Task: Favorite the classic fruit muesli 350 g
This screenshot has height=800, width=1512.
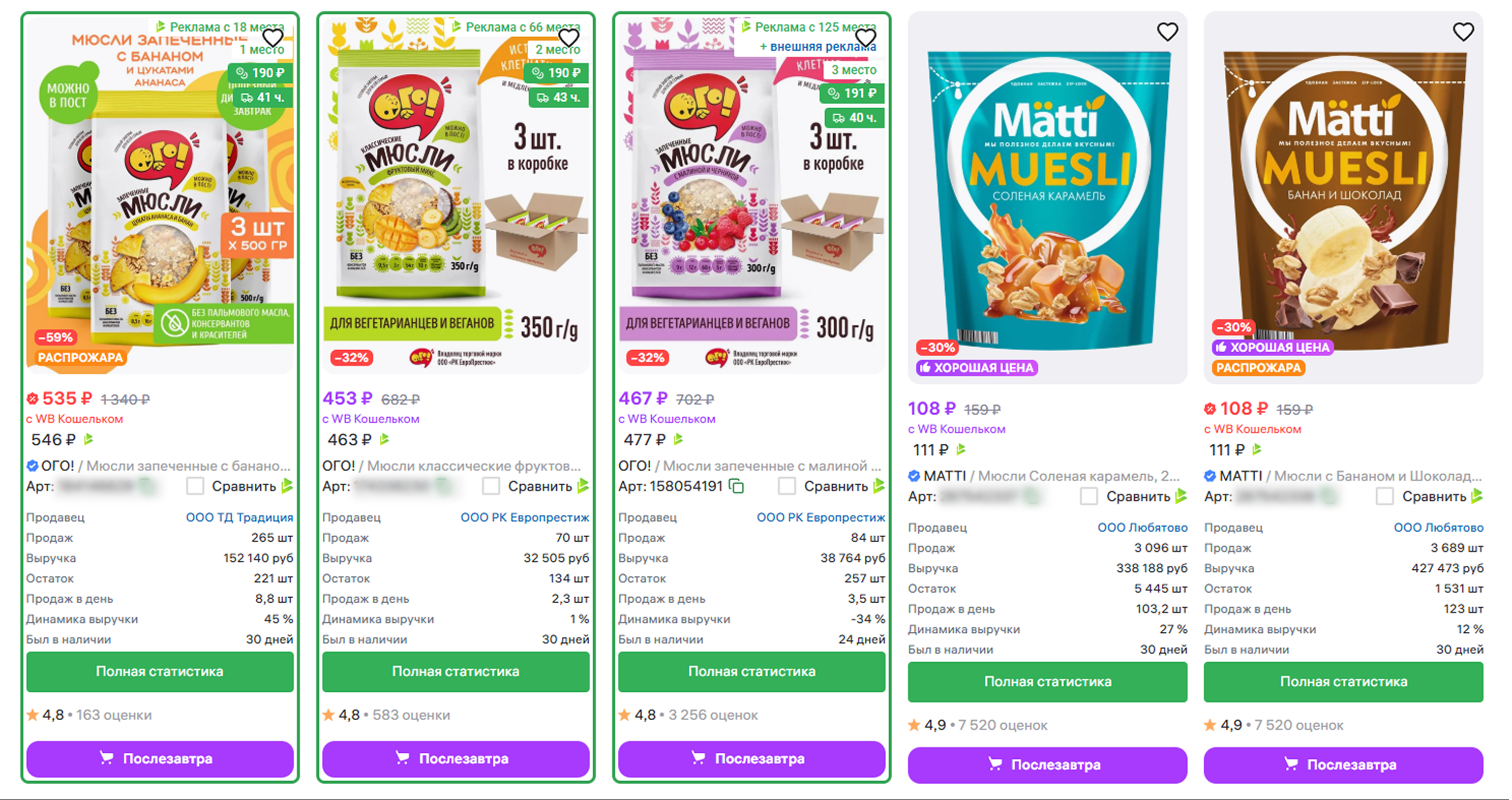Action: [568, 38]
